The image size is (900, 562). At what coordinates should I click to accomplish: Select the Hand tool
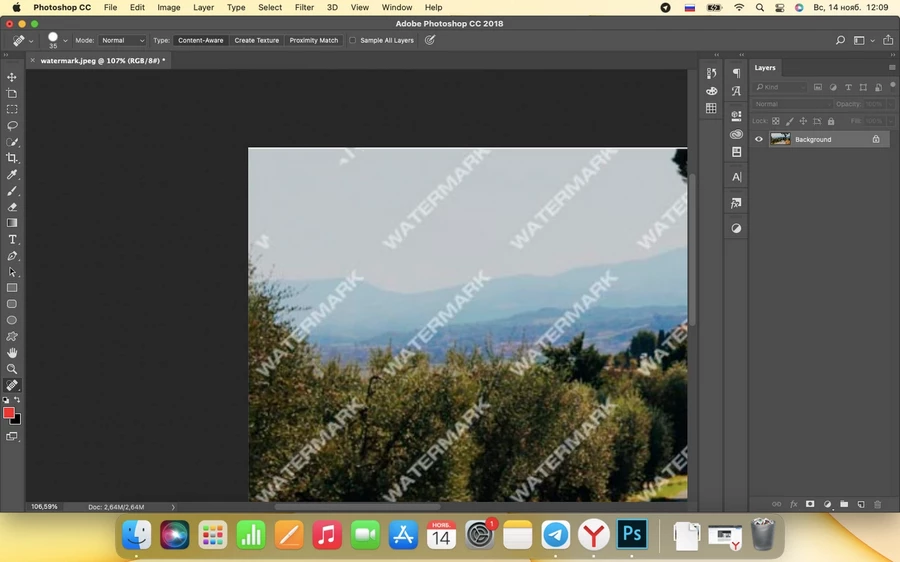12,353
